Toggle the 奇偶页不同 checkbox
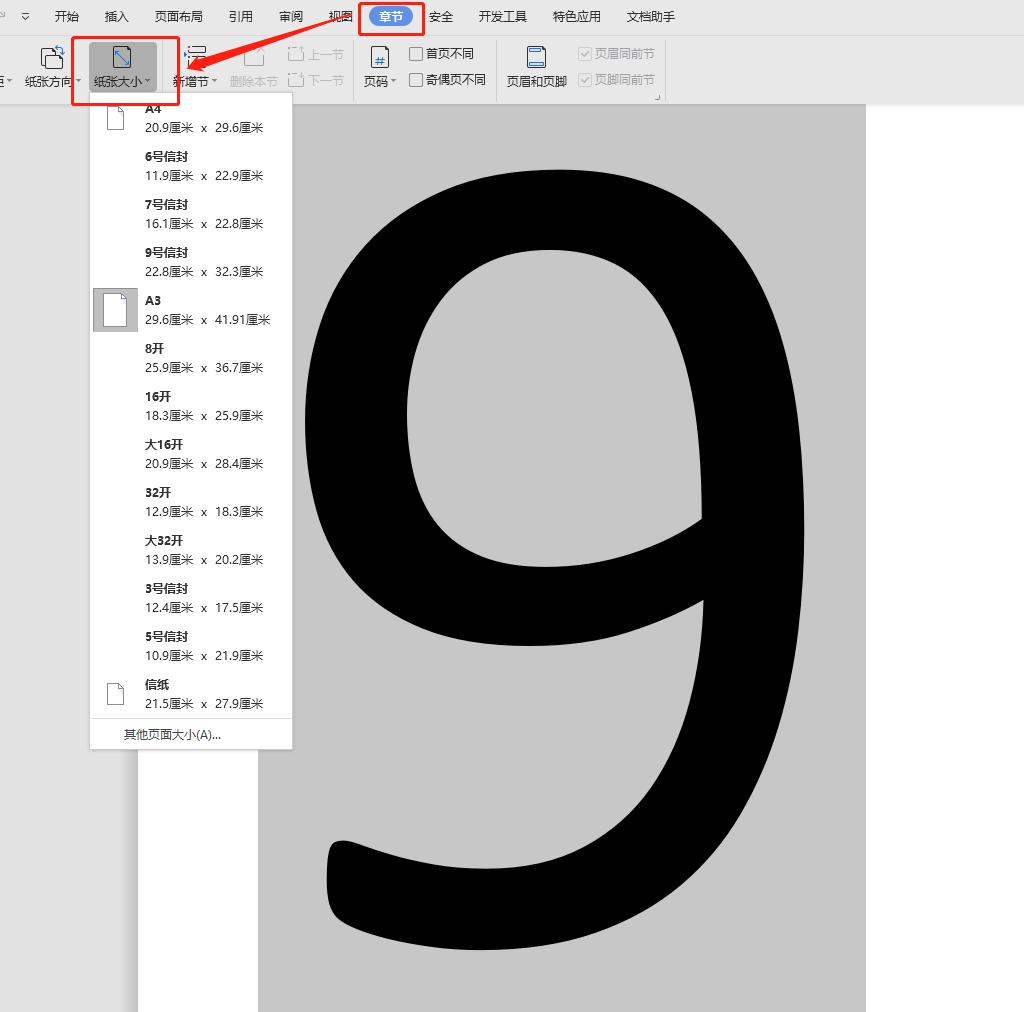Image resolution: width=1024 pixels, height=1012 pixels. click(x=416, y=80)
